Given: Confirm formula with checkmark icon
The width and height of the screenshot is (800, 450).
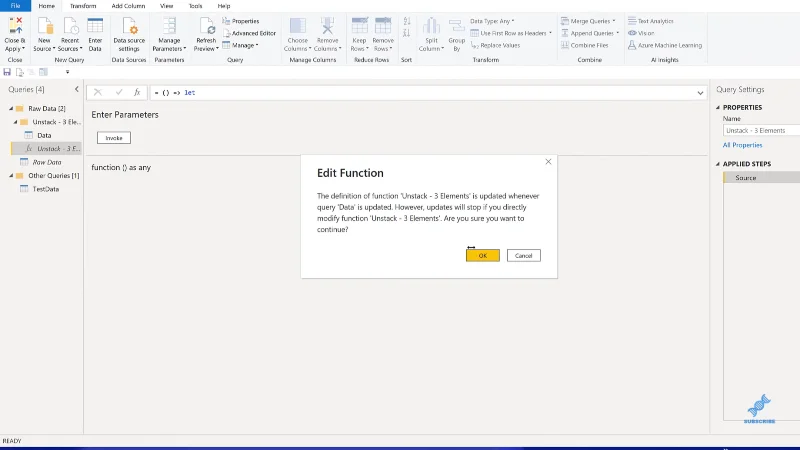Looking at the screenshot, I should [x=119, y=92].
